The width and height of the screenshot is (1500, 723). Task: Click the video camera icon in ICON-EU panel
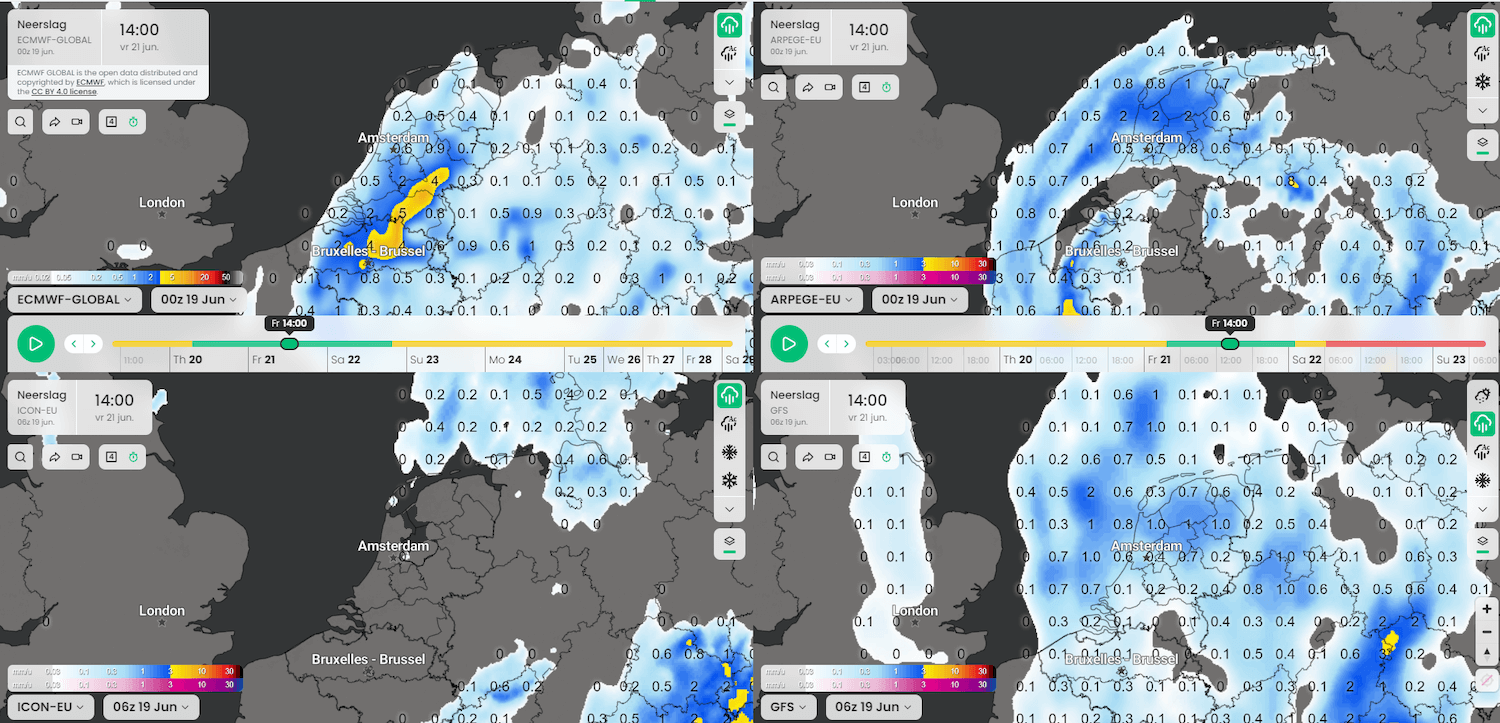[x=76, y=457]
